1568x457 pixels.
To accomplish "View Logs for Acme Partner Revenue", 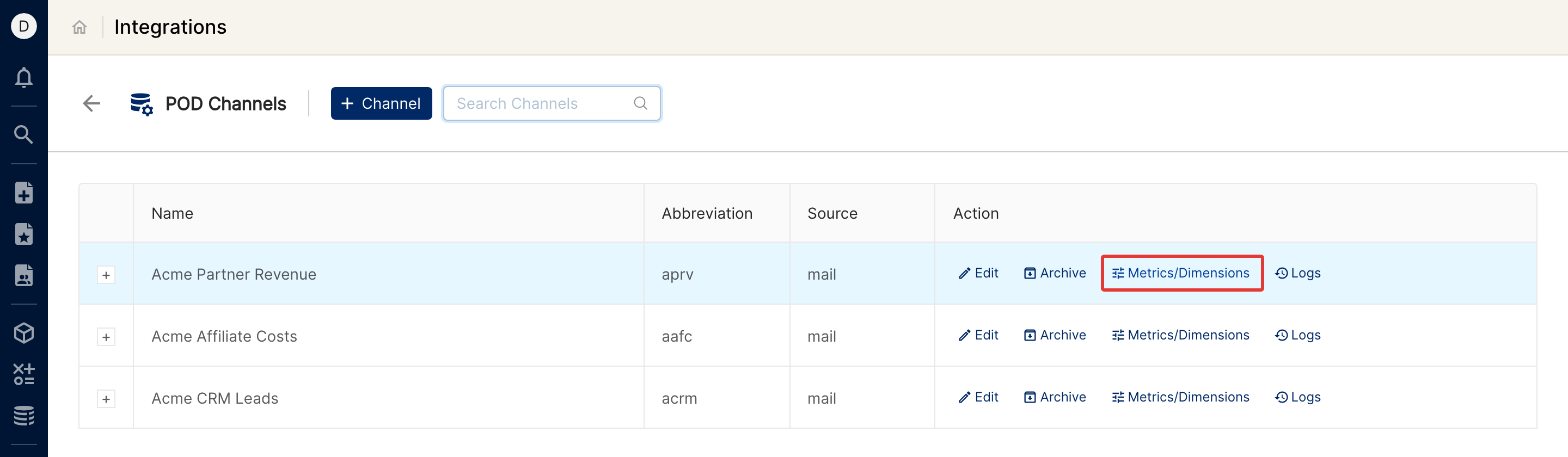I will tap(1298, 273).
